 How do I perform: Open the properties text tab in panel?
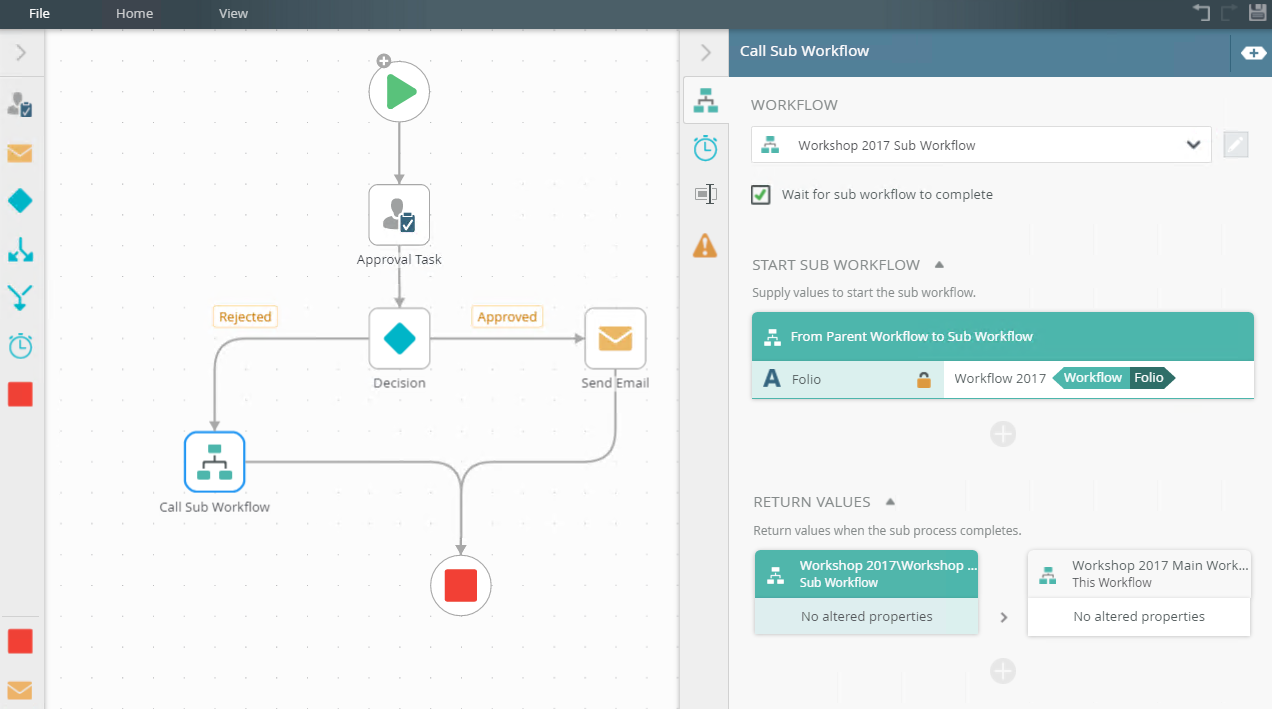(706, 195)
